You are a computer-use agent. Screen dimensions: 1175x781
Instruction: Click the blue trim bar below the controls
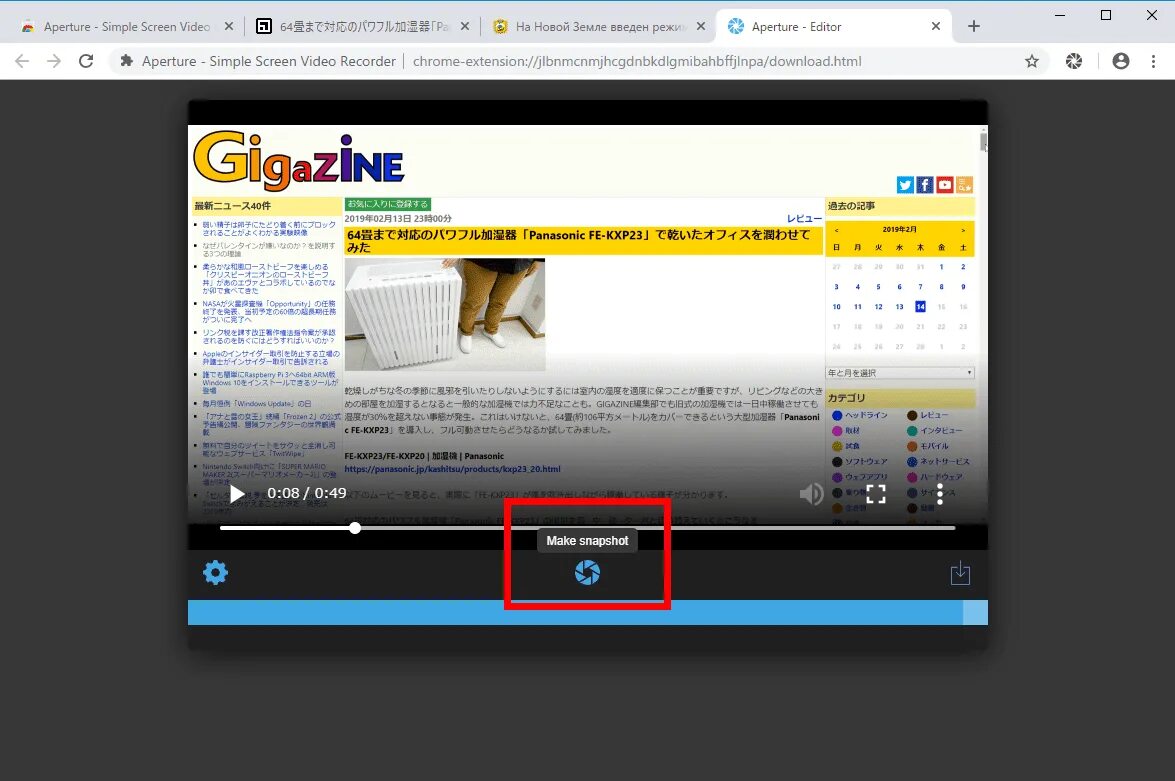(575, 612)
